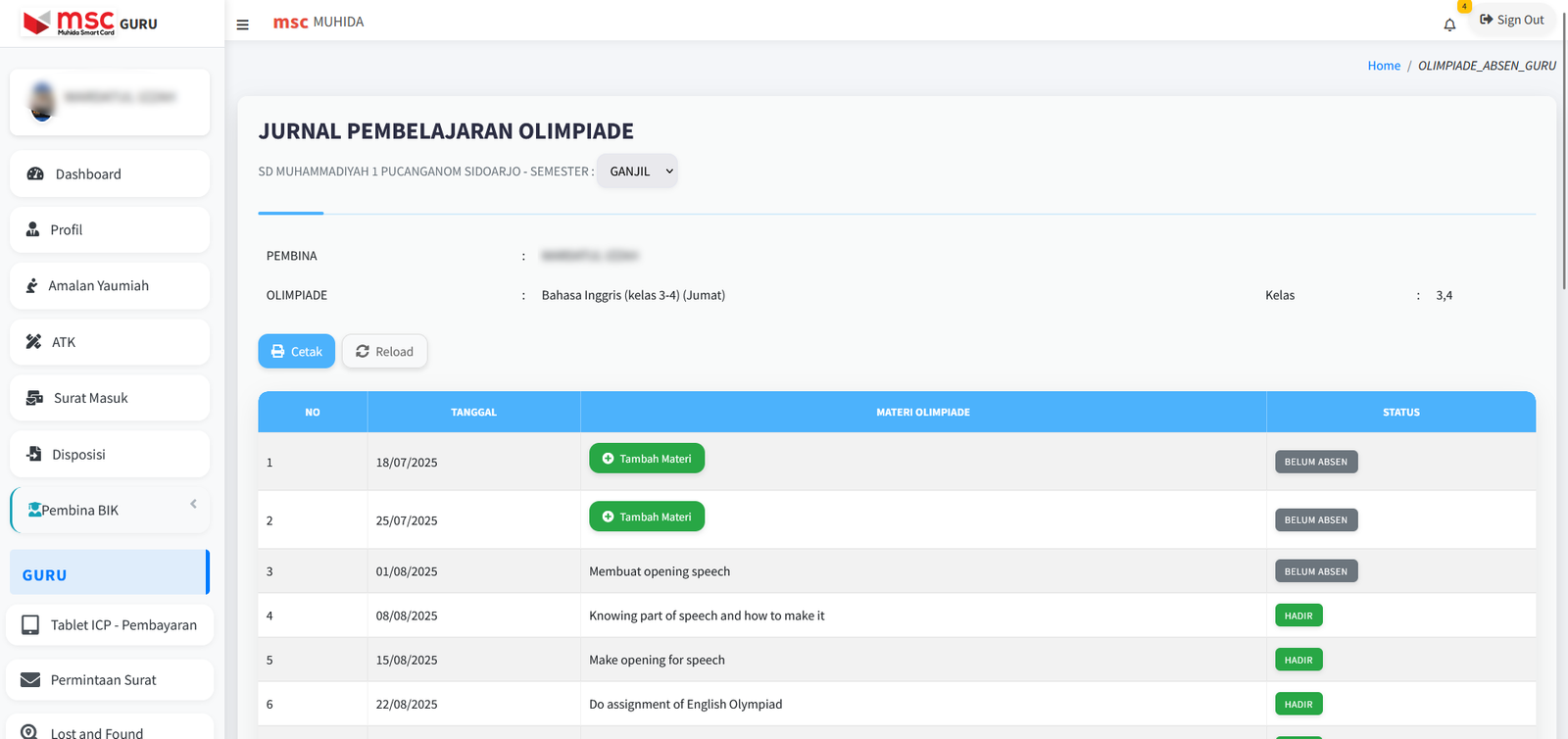Click the Tablet ICP tablet icon

tap(30, 624)
